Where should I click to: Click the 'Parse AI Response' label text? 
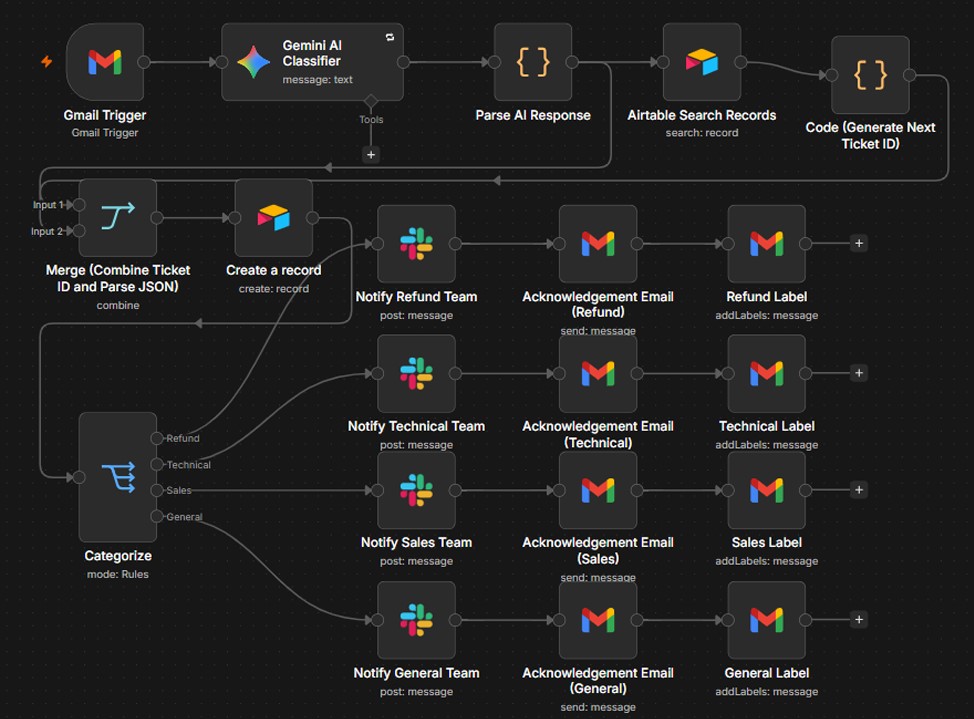pyautogui.click(x=533, y=116)
